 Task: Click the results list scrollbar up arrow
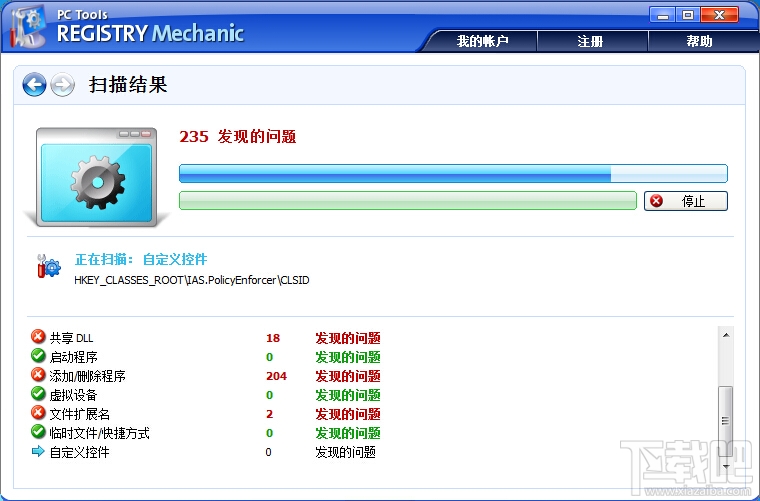point(726,335)
